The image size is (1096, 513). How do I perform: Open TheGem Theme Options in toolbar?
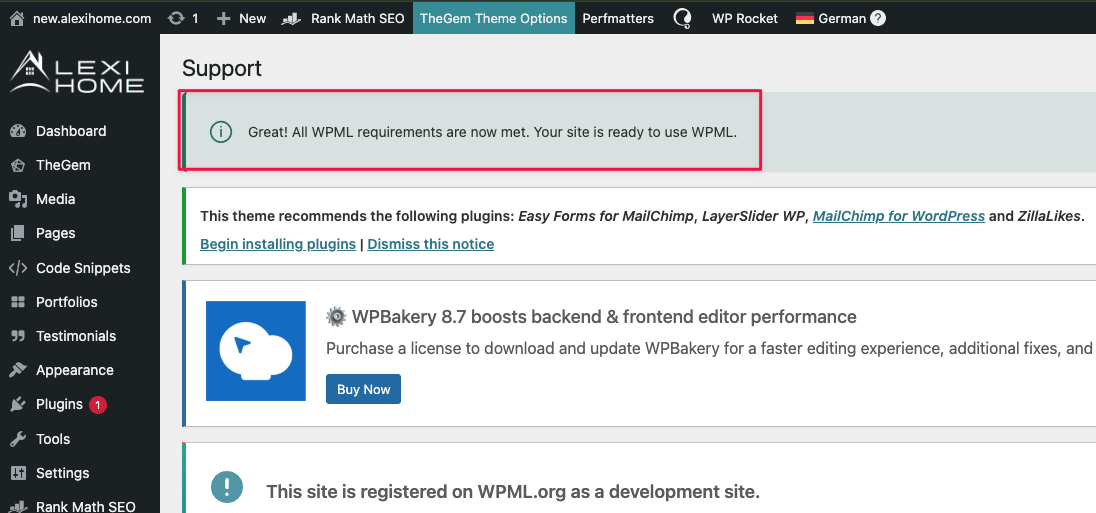(493, 18)
